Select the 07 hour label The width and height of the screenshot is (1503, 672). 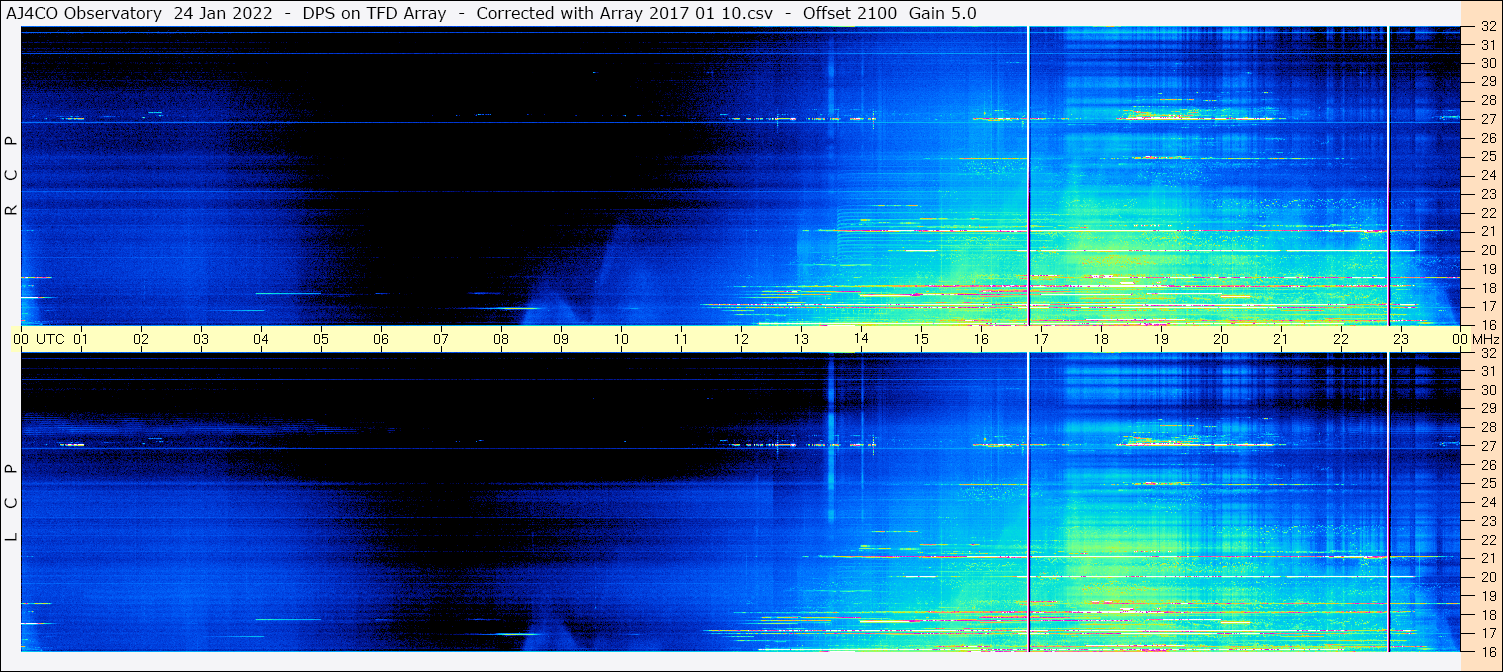[x=441, y=339]
